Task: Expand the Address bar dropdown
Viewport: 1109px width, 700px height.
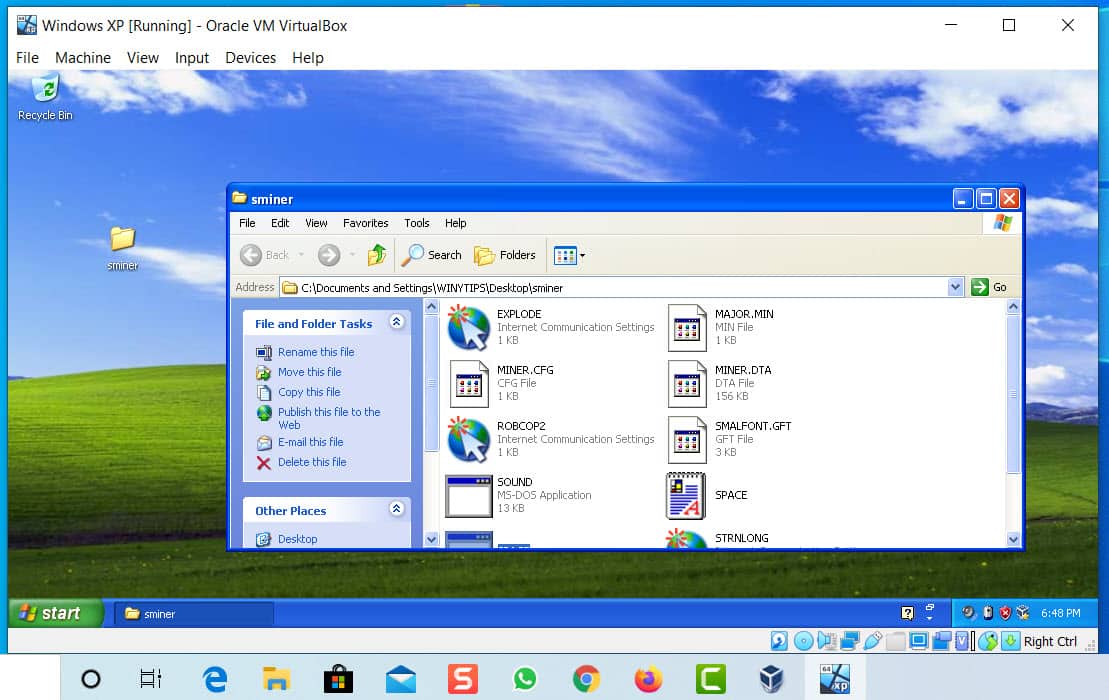Action: (956, 287)
